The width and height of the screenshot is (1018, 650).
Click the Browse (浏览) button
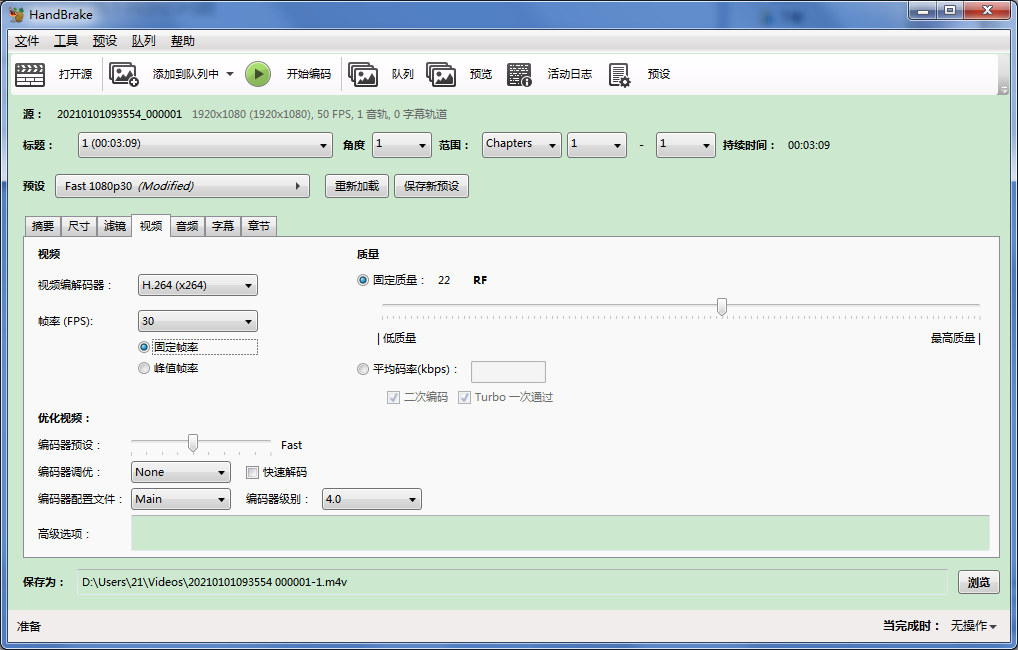coord(978,582)
